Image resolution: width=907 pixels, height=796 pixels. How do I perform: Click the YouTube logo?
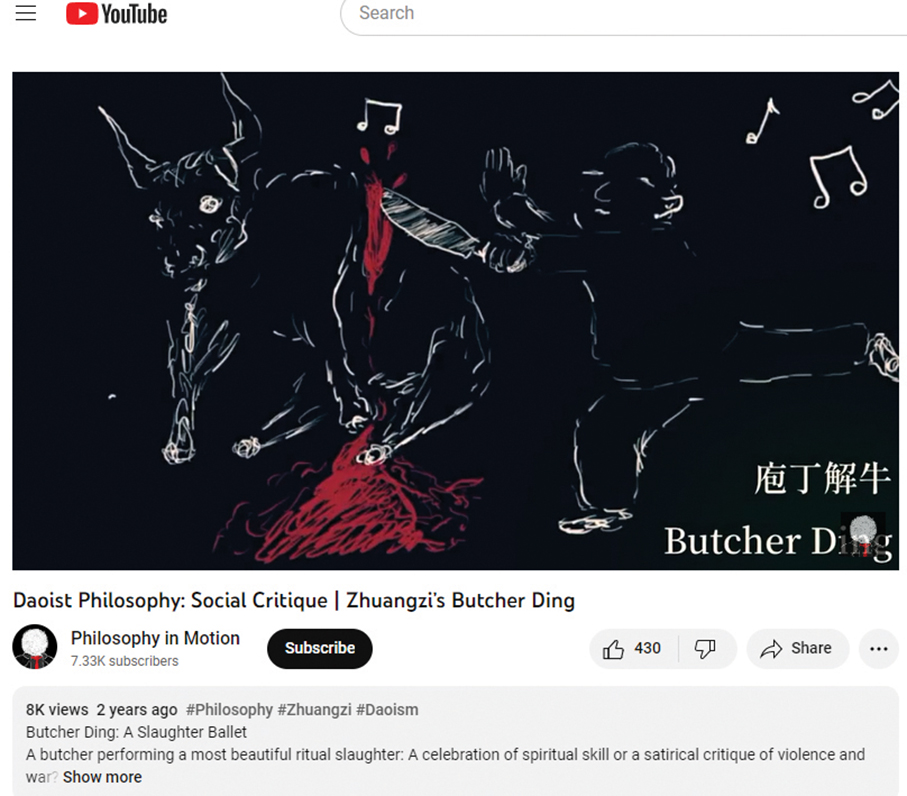tap(116, 14)
